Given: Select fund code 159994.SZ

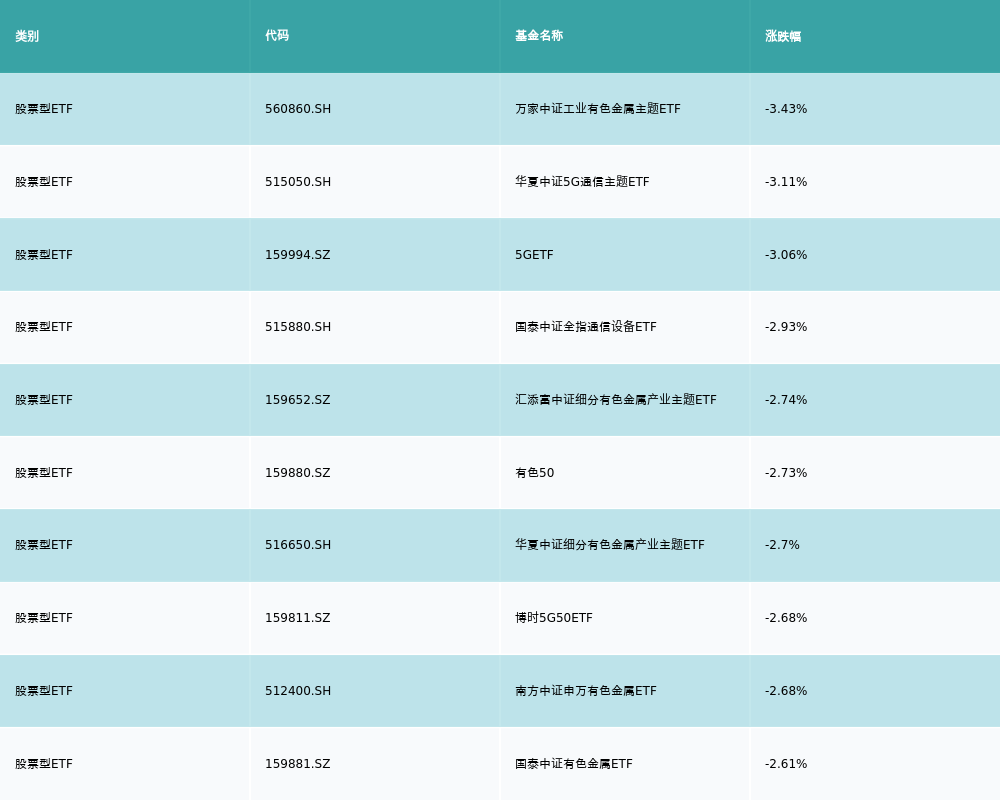Looking at the screenshot, I should (298, 255).
